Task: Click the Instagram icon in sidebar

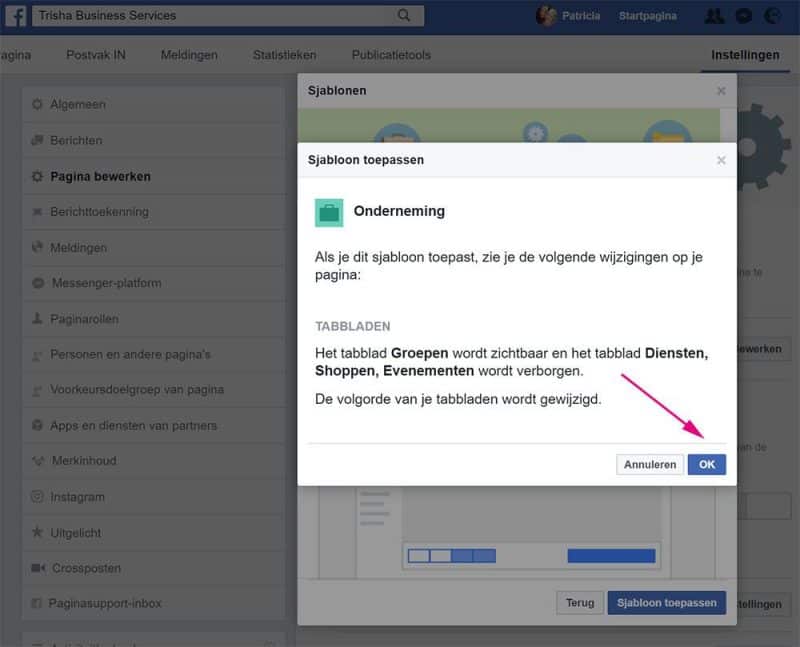Action: pos(37,496)
